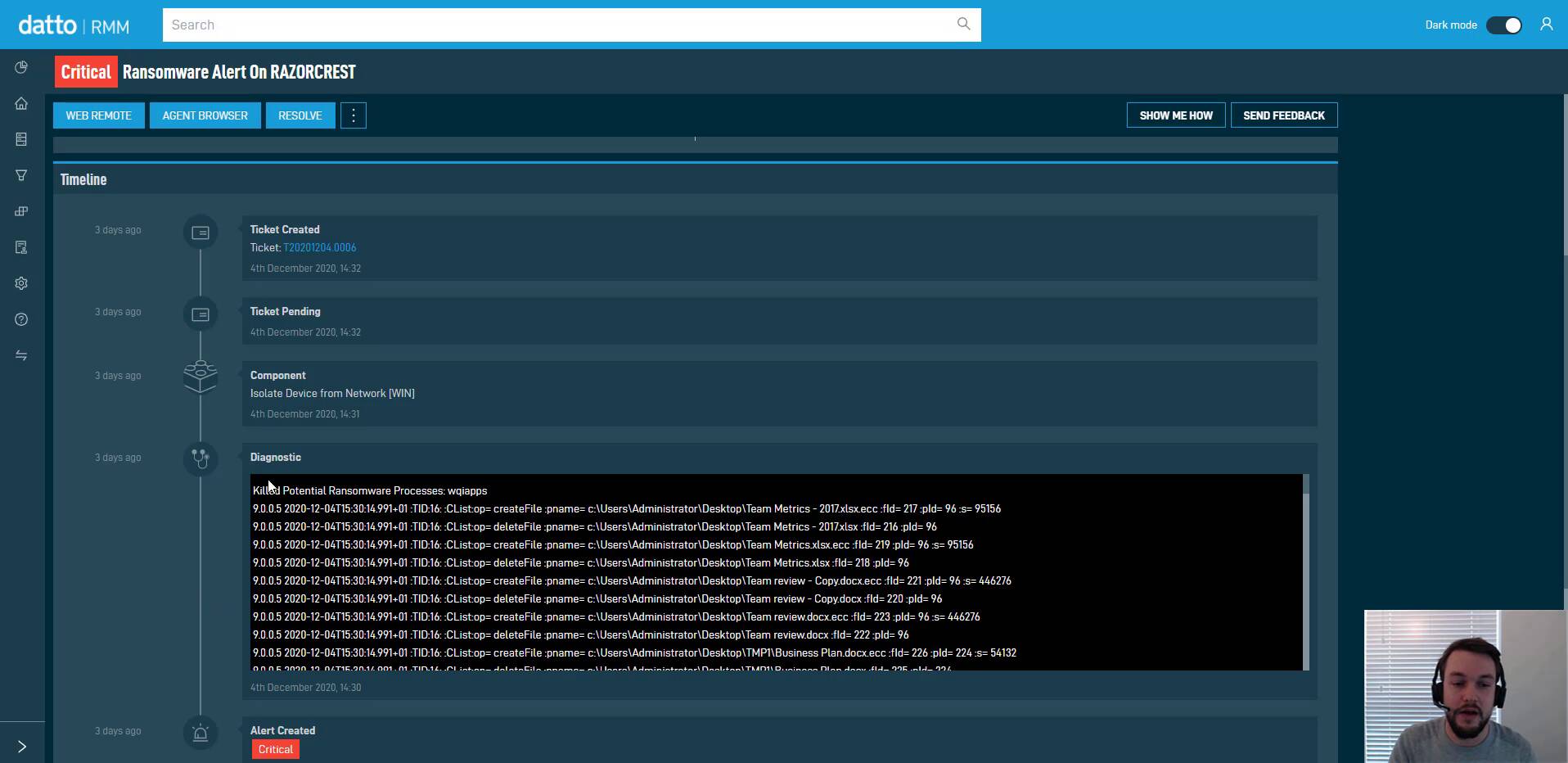Resolve the ransomware alert
1568x763 pixels.
click(300, 115)
